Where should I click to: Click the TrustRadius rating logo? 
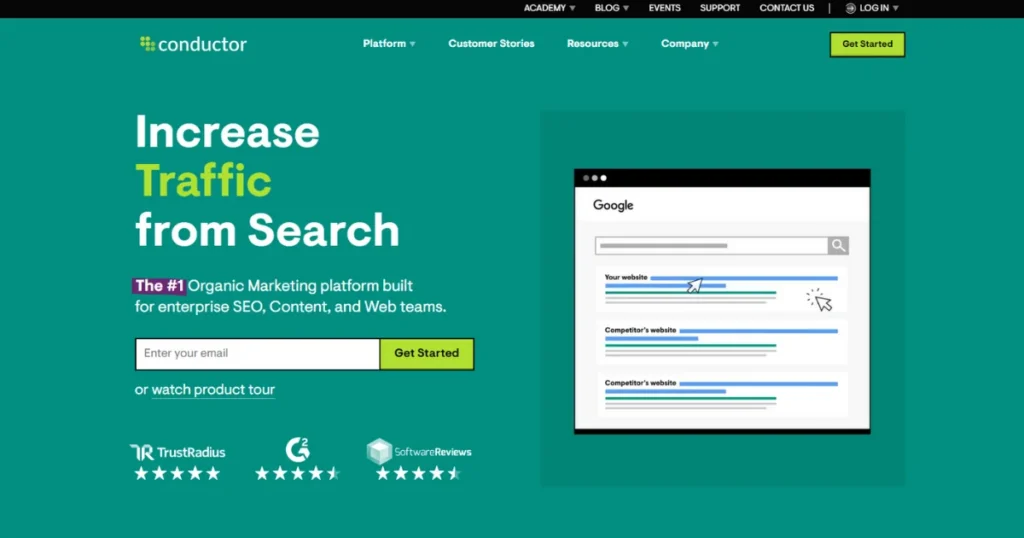click(x=178, y=452)
